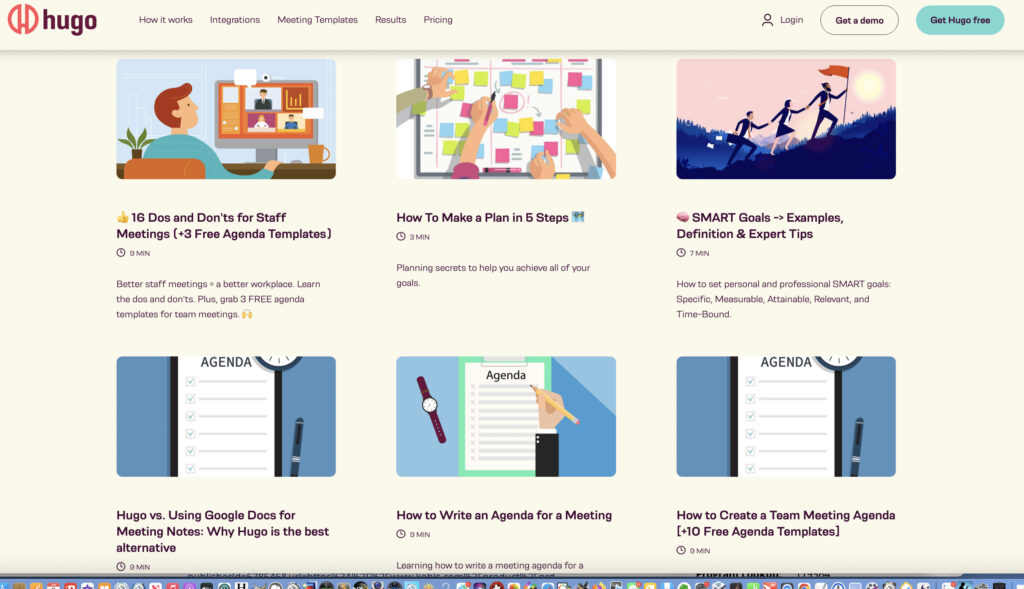This screenshot has width=1024, height=589.
Task: Go to the Integrations page
Action: pos(235,20)
